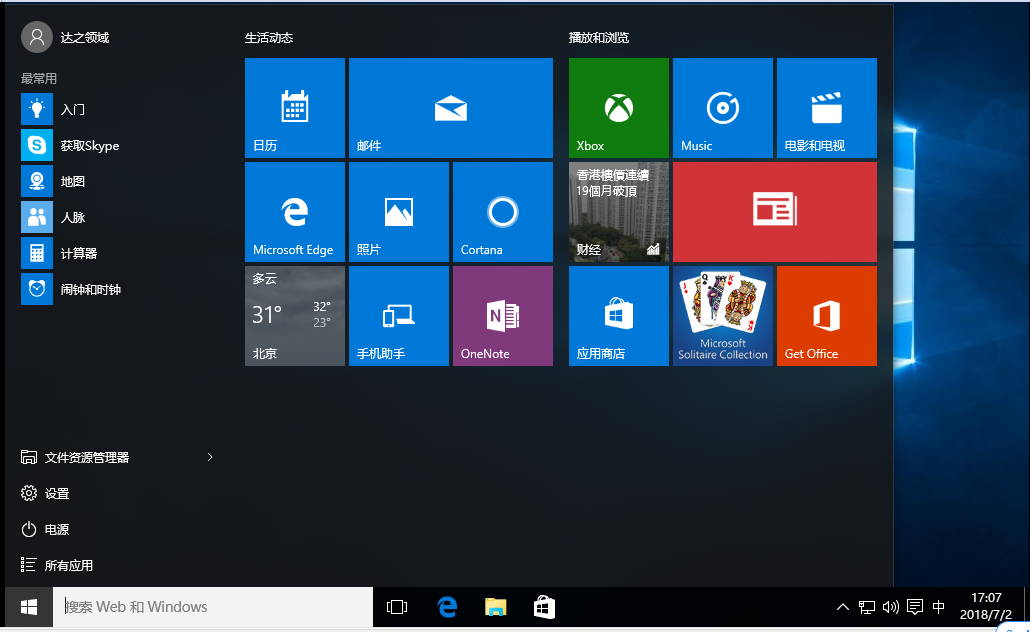Expand 文件资源管理器 jump list arrow

(210, 457)
